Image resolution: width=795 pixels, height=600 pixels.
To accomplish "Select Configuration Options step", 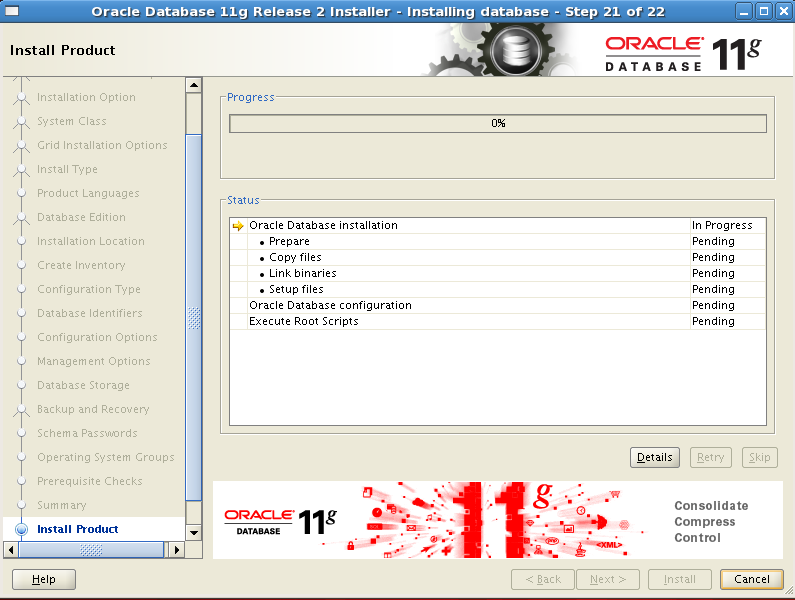I will (x=97, y=337).
